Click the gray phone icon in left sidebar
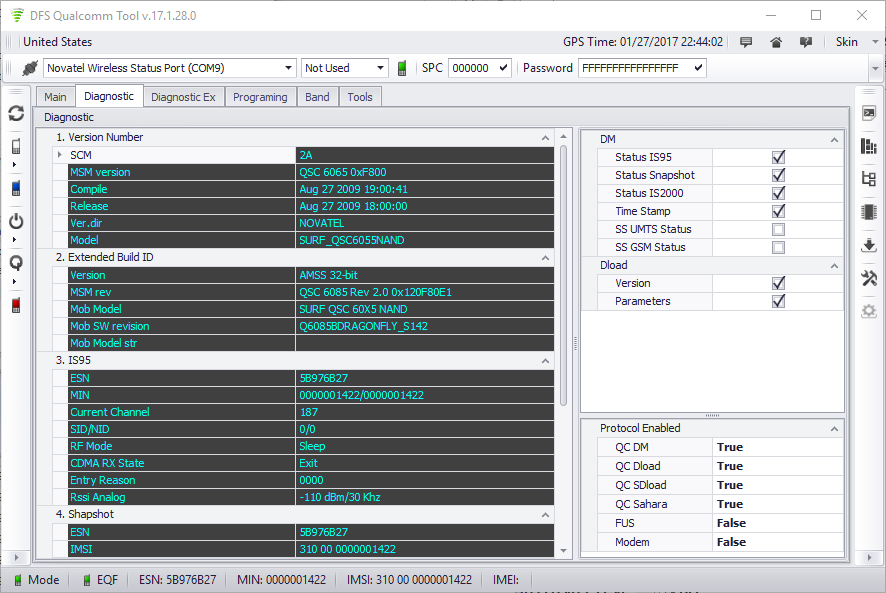886x593 pixels. (16, 146)
